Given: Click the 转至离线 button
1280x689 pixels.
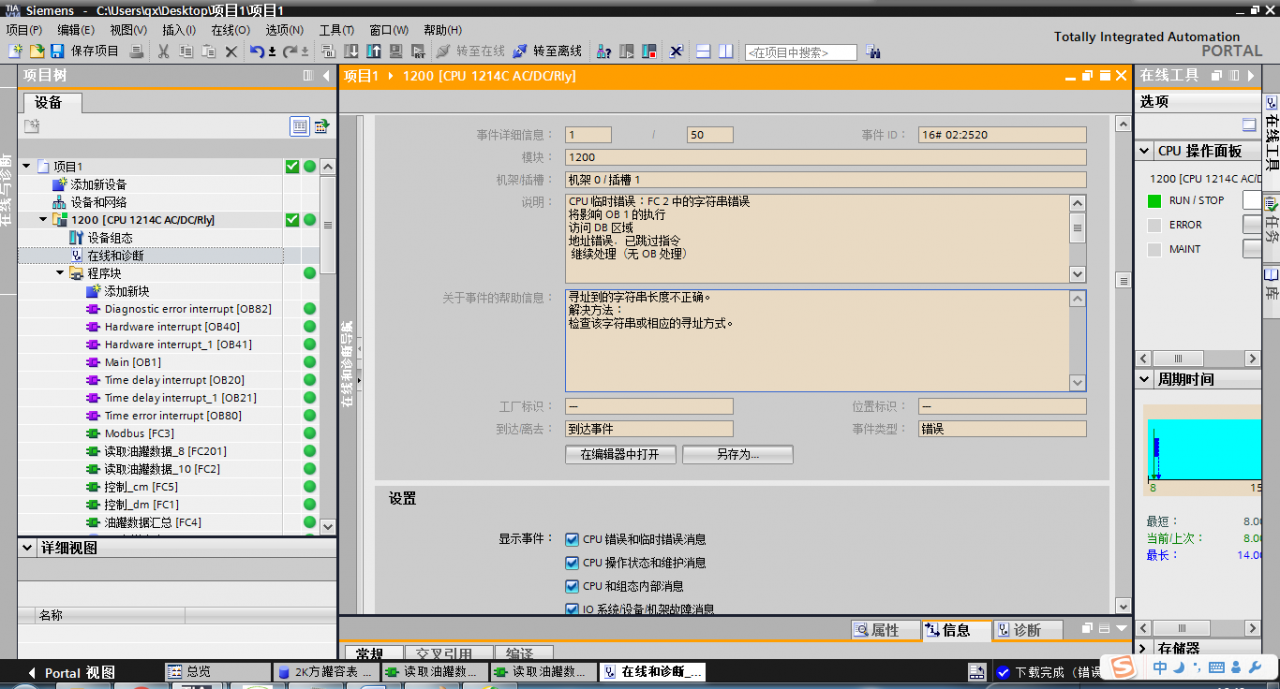Looking at the screenshot, I should click(x=548, y=51).
